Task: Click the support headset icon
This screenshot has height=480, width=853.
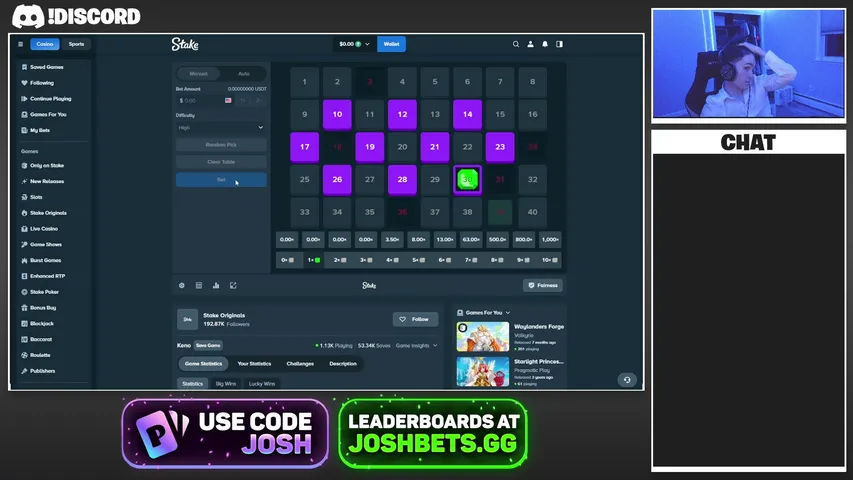Action: coord(627,380)
